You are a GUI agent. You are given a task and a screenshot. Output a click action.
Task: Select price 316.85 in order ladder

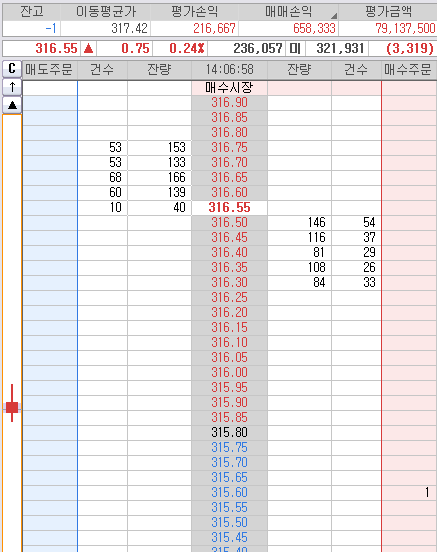(x=229, y=118)
